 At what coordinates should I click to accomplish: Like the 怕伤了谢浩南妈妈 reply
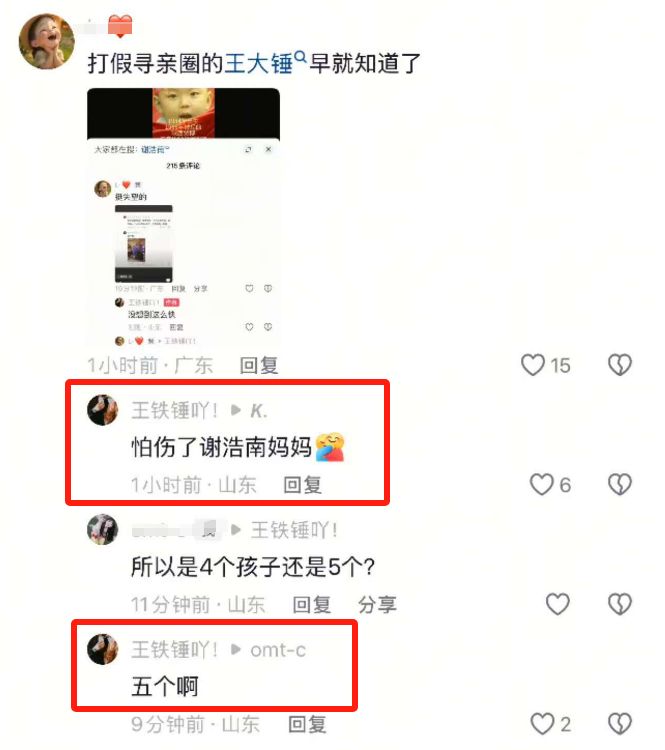541,485
